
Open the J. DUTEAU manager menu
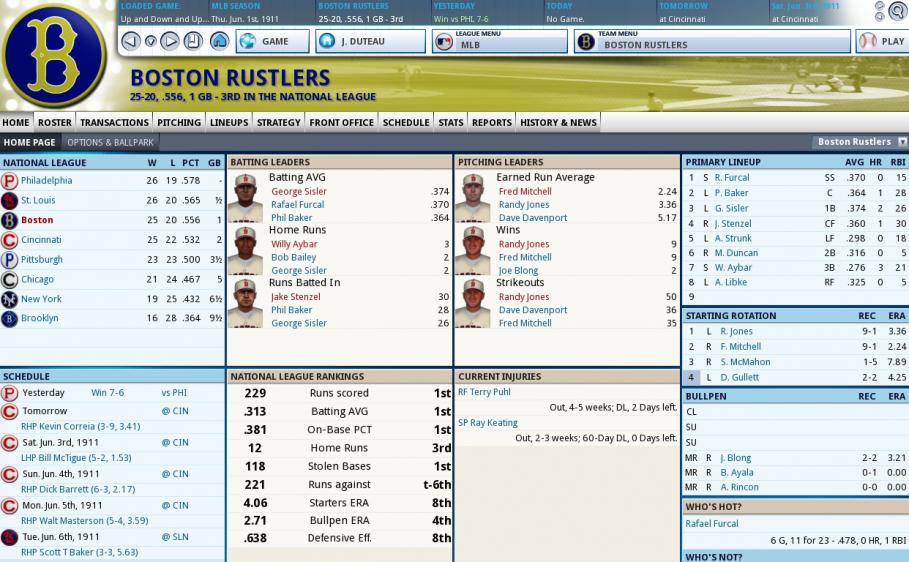pos(370,41)
